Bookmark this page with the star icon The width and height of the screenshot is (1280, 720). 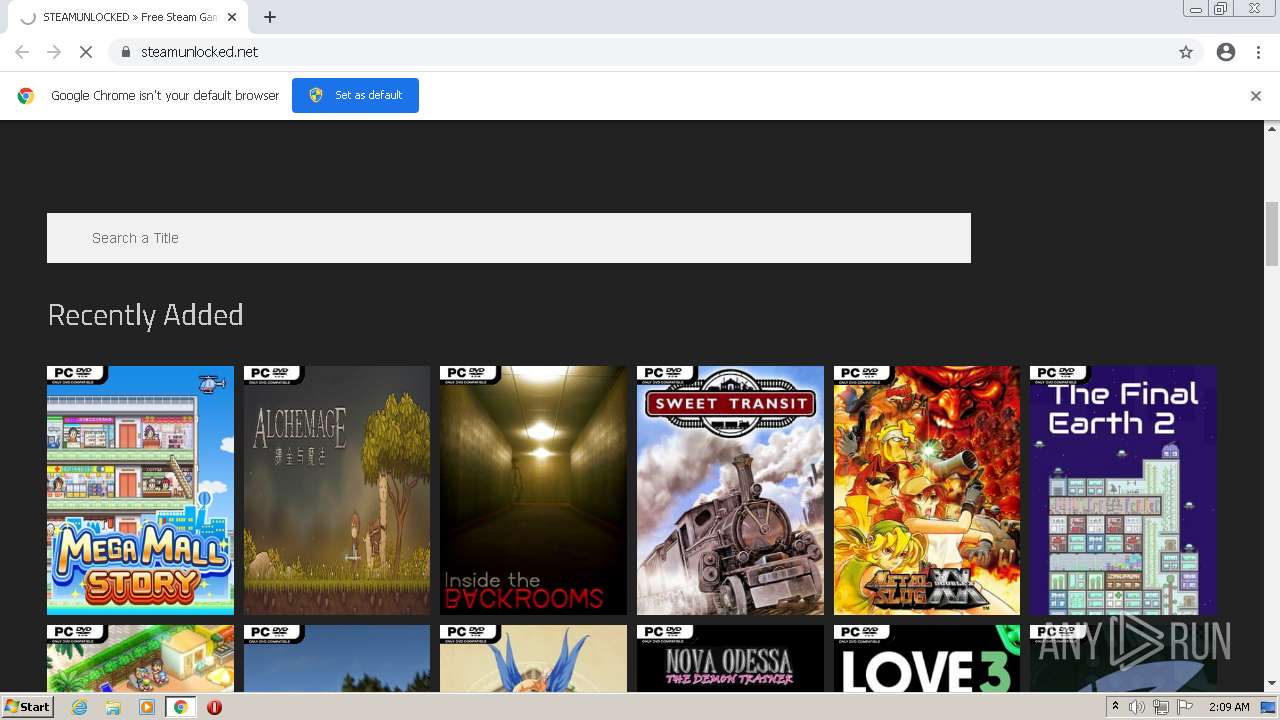point(1186,52)
